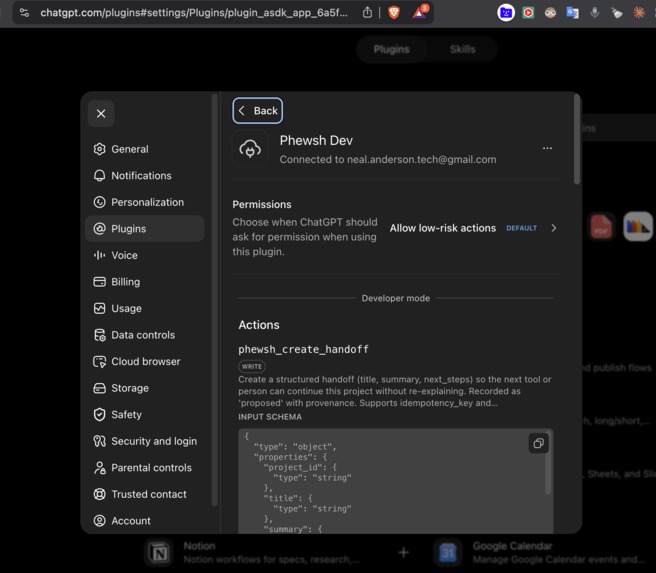Click the Trusted contact lifebuoy icon
This screenshot has width=656, height=573.
click(x=100, y=494)
